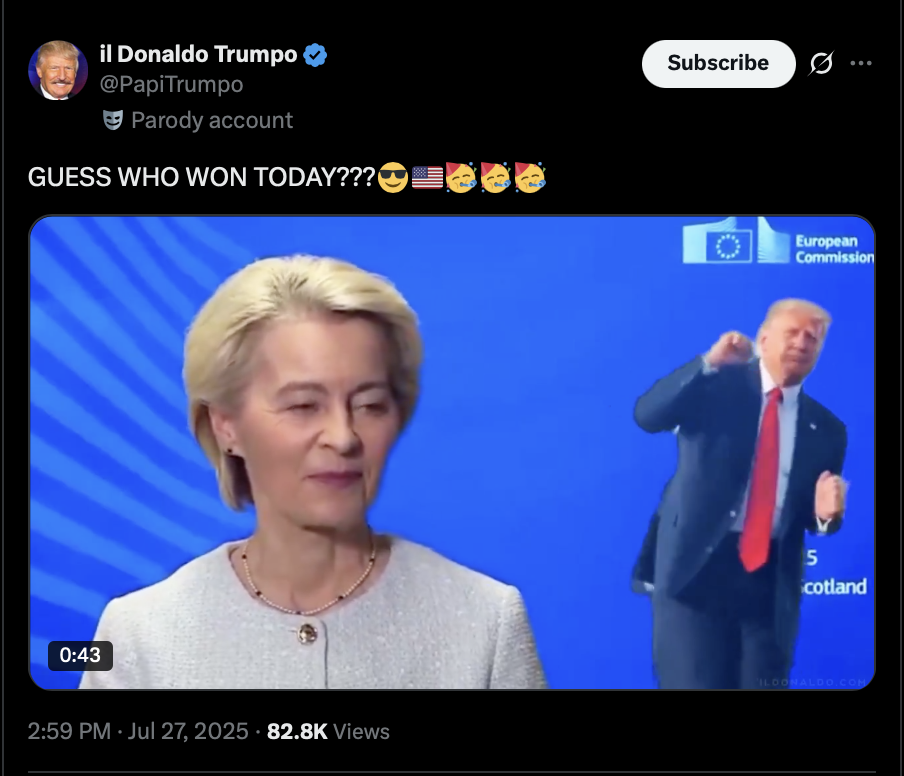Play the embedded video

452,452
